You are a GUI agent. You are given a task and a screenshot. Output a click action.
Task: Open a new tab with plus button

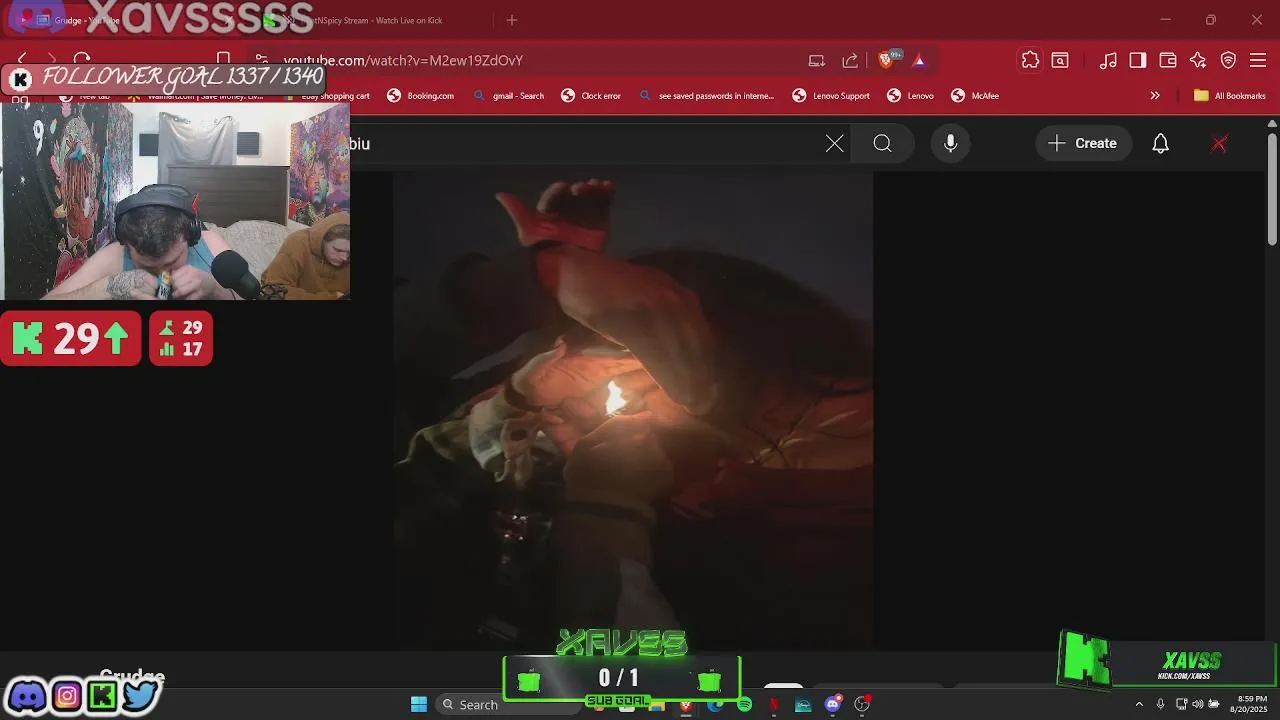pos(512,20)
